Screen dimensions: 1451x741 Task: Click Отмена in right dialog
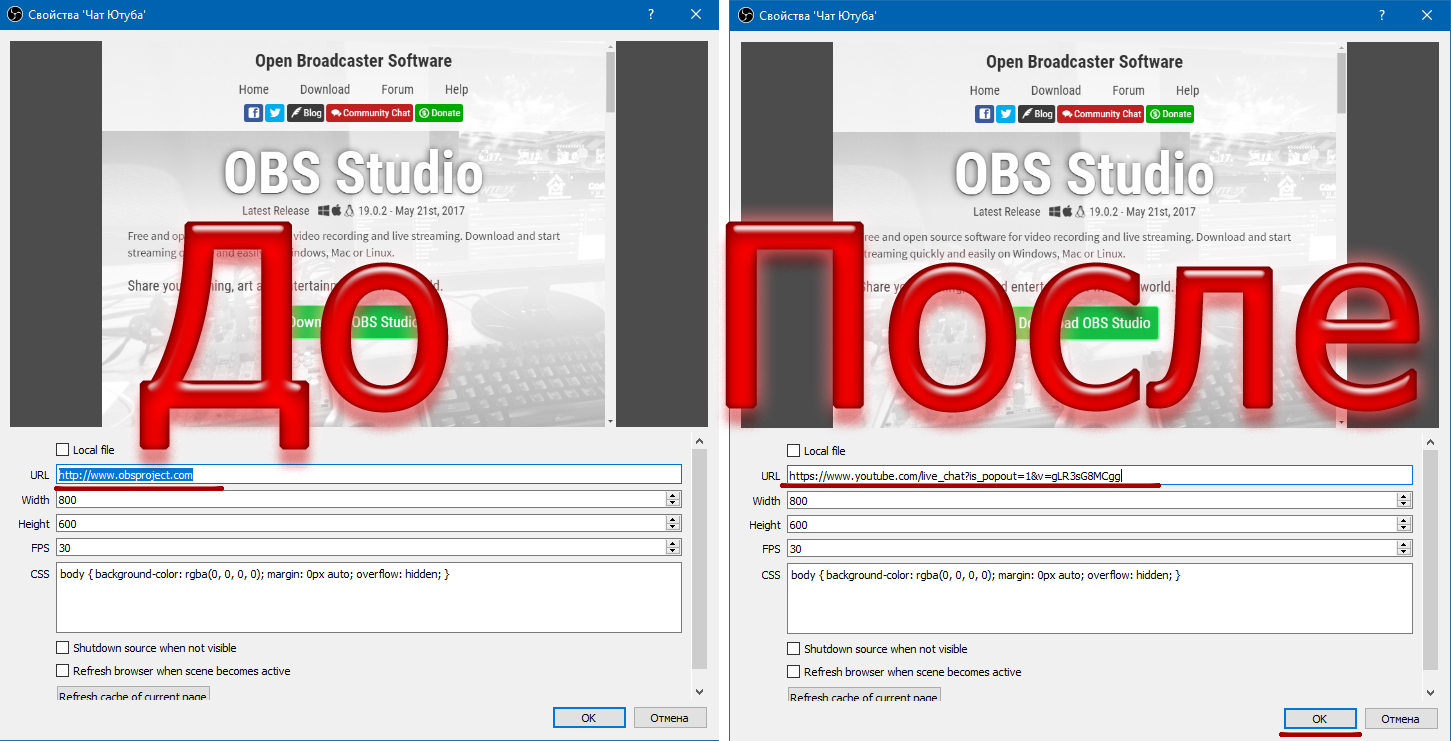pyautogui.click(x=1401, y=719)
